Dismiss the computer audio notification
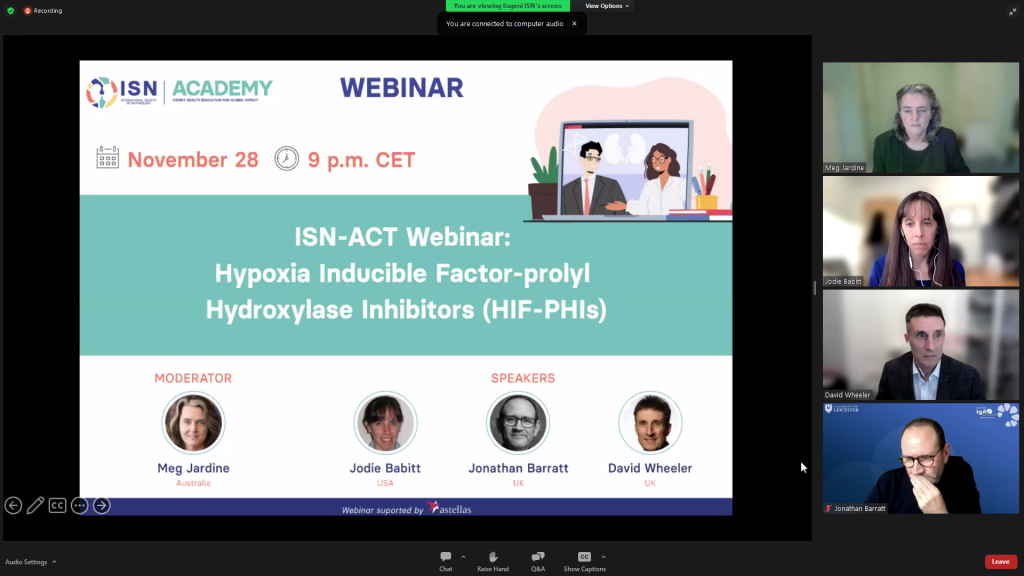Viewport: 1024px width, 576px height. pos(574,23)
